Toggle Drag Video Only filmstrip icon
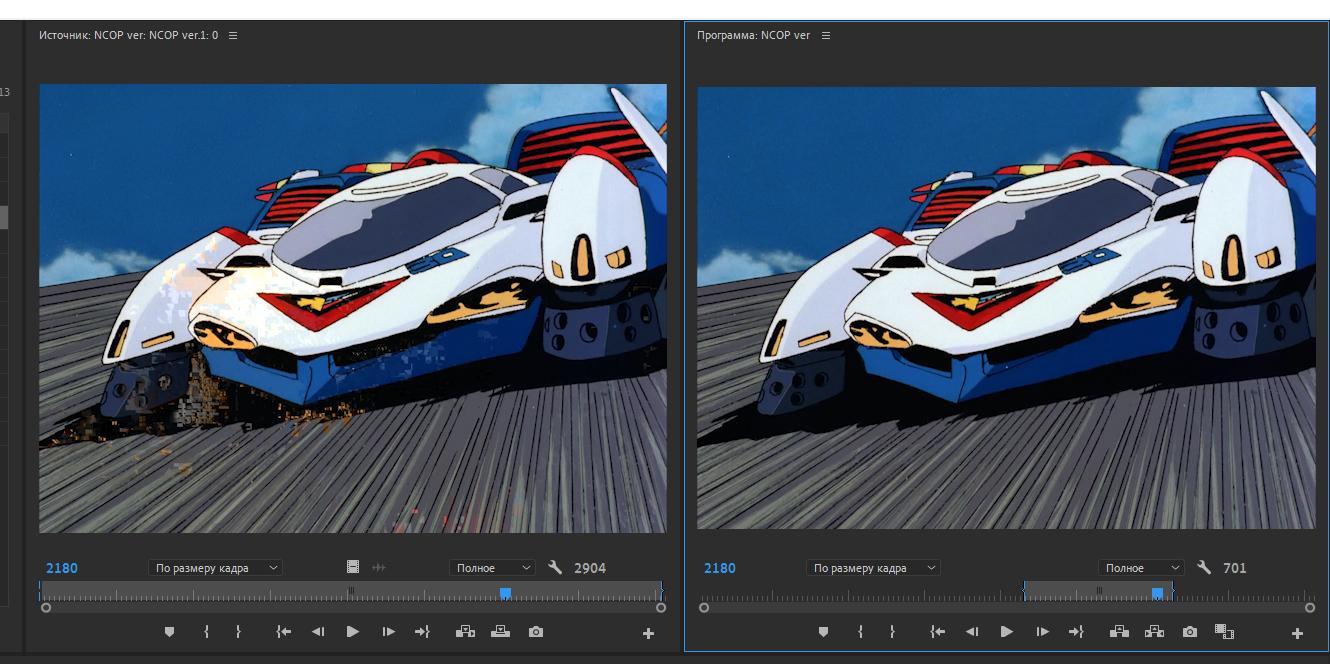Screen dimensions: 1330x664 (353, 567)
